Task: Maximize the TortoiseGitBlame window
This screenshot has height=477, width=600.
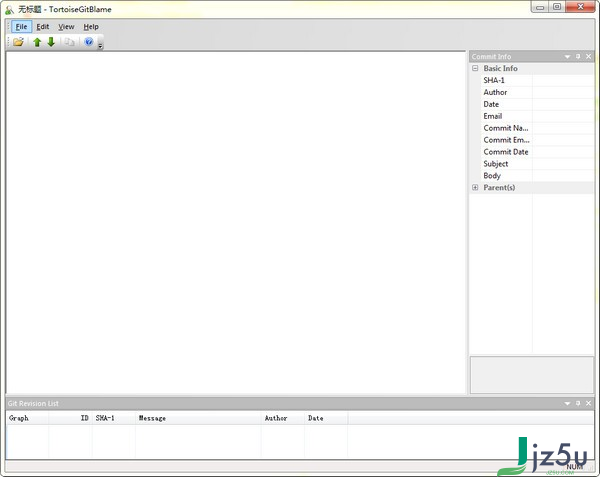Action: (x=557, y=7)
